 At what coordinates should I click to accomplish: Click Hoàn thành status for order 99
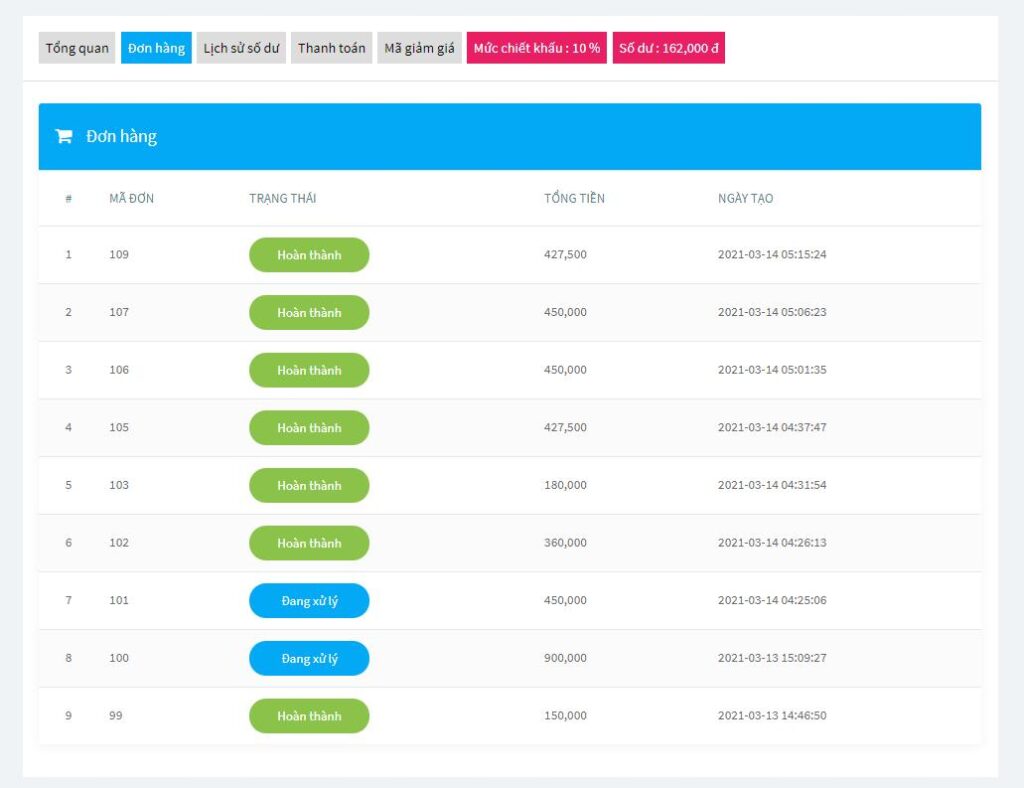pos(309,716)
